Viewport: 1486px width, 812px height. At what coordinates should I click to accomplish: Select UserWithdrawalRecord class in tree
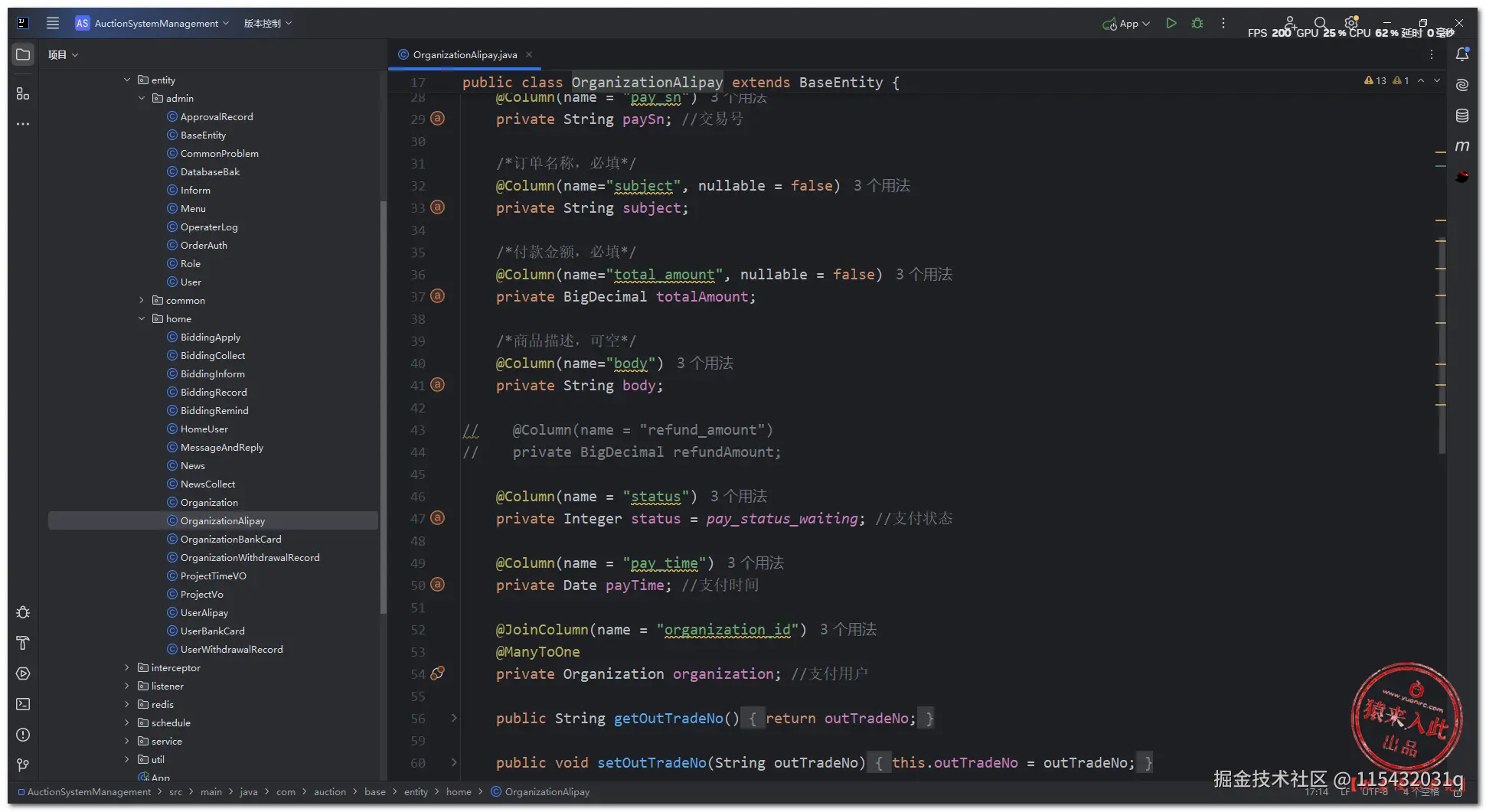(x=231, y=649)
